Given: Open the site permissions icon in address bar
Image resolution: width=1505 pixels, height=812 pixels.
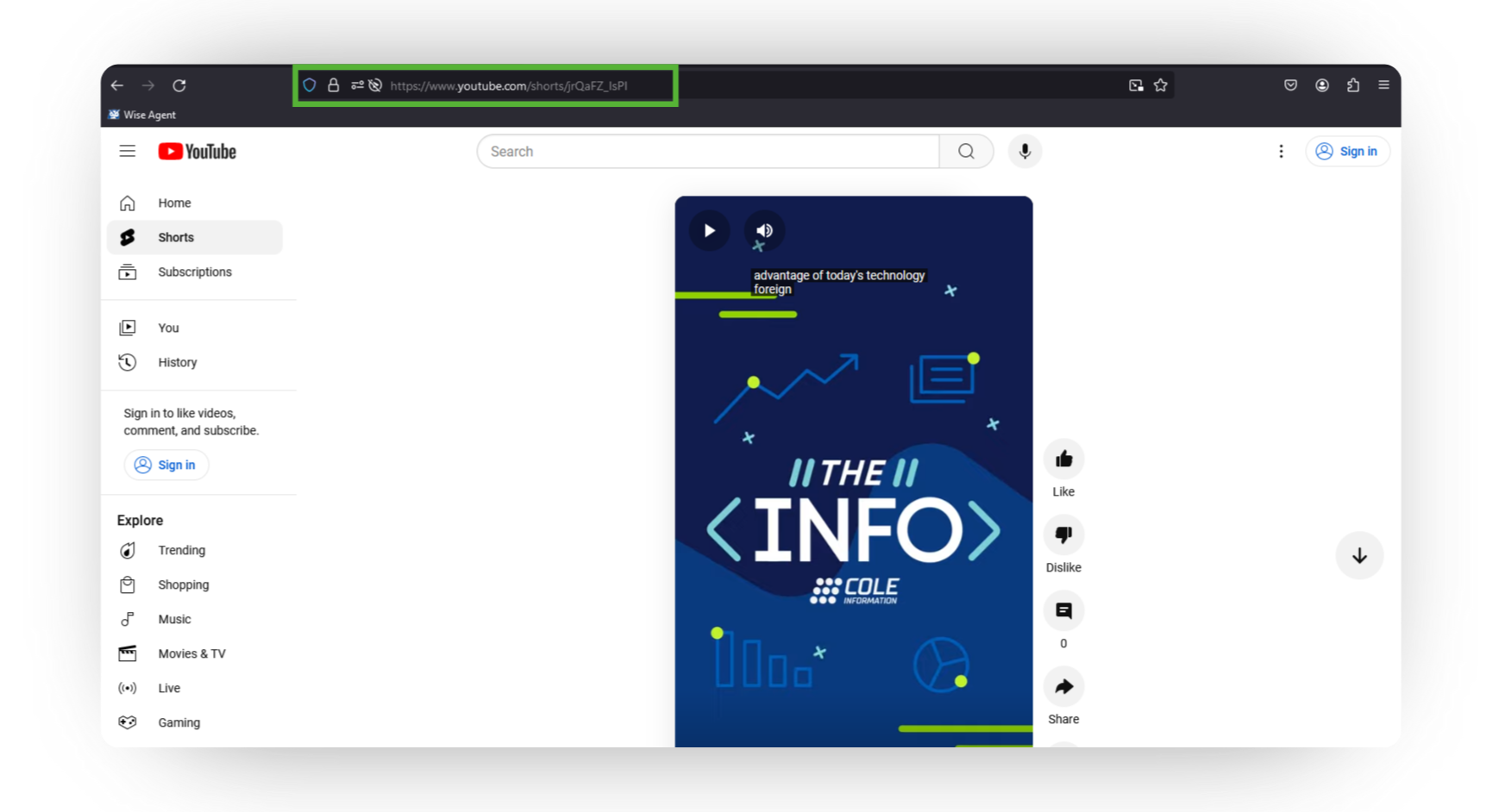Looking at the screenshot, I should (x=356, y=85).
